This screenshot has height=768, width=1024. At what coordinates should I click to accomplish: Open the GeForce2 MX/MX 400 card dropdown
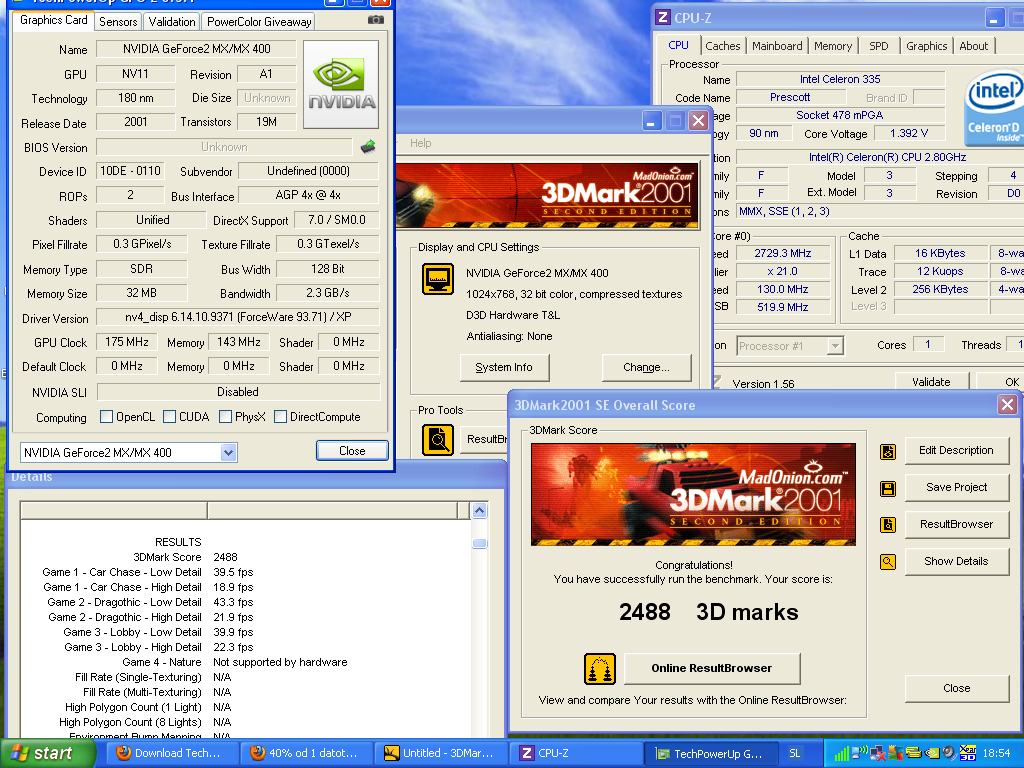pyautogui.click(x=228, y=453)
